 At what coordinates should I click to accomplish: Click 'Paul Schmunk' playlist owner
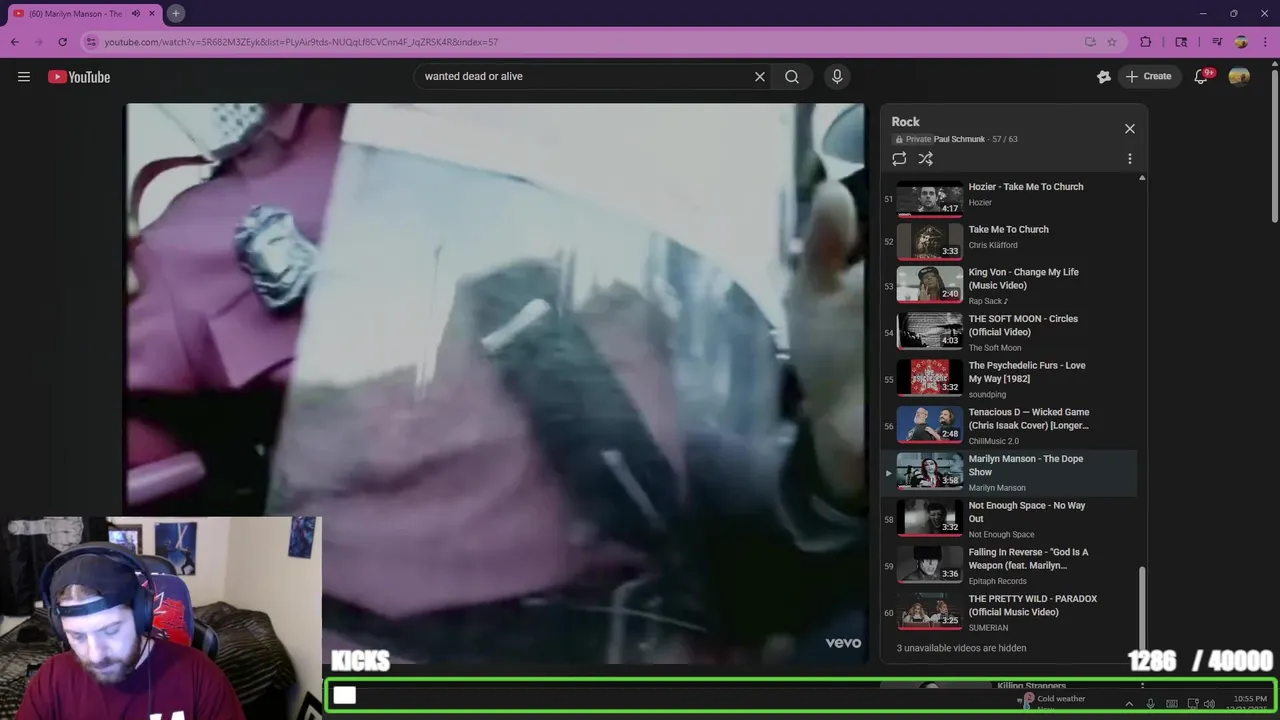click(x=959, y=139)
